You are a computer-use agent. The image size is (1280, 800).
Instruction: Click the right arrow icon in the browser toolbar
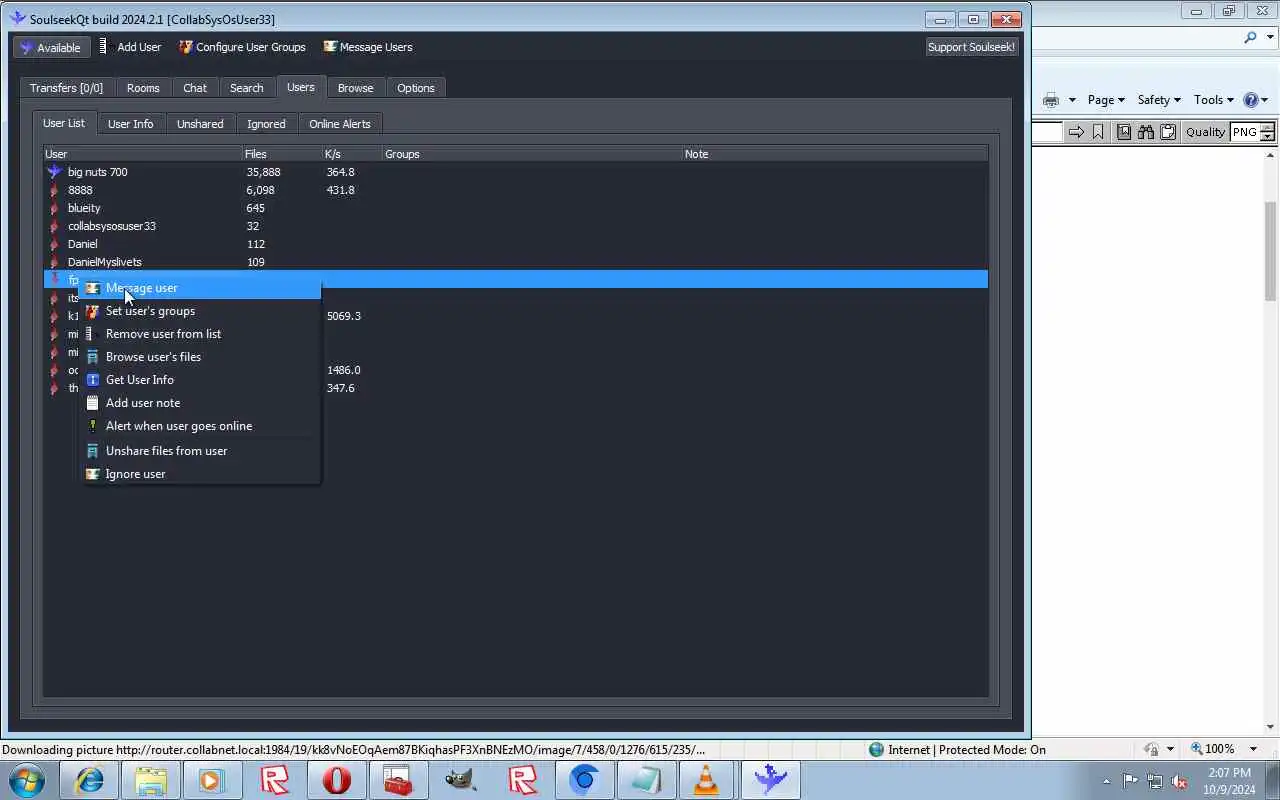click(x=1076, y=132)
